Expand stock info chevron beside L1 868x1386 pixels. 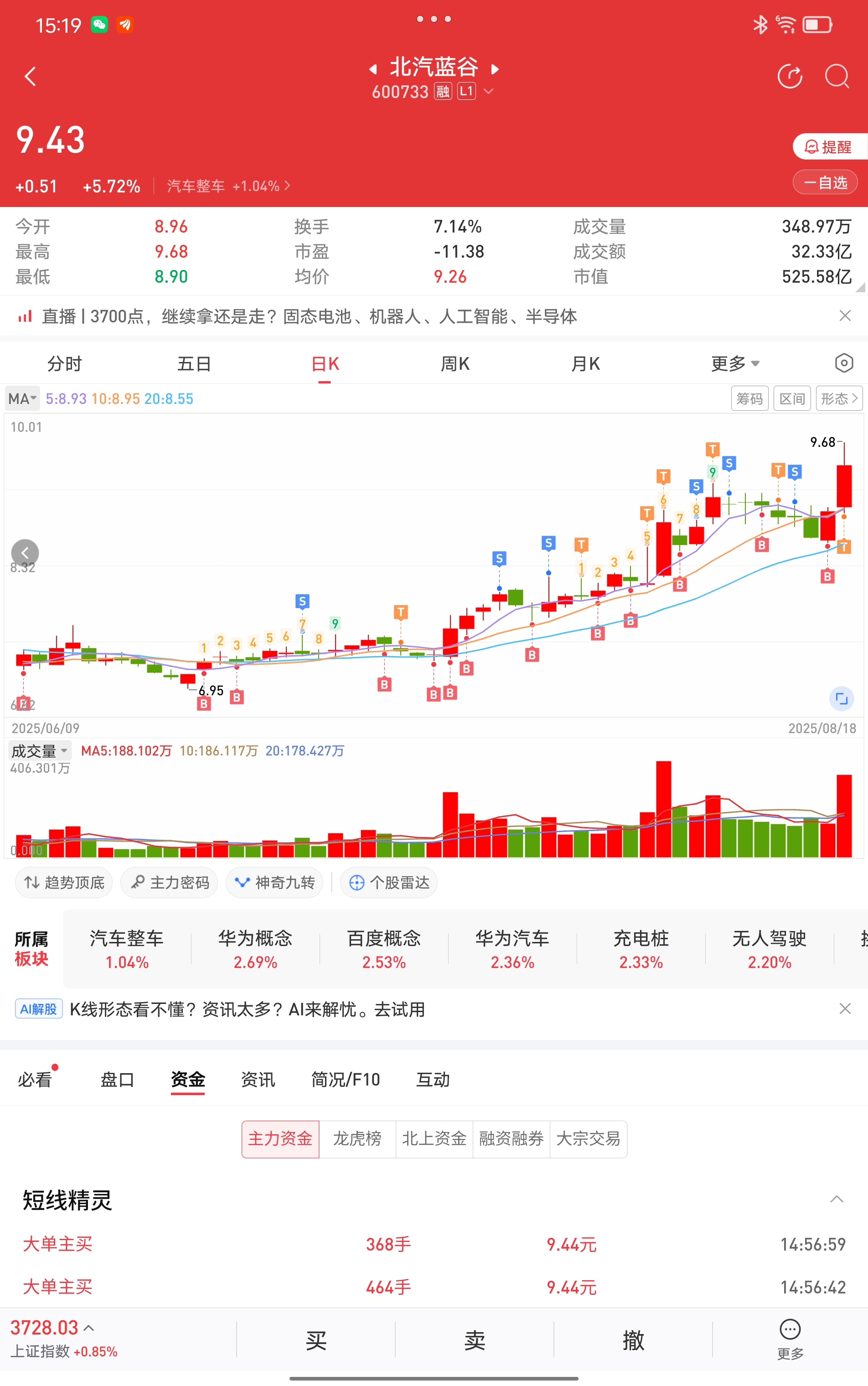[x=489, y=91]
